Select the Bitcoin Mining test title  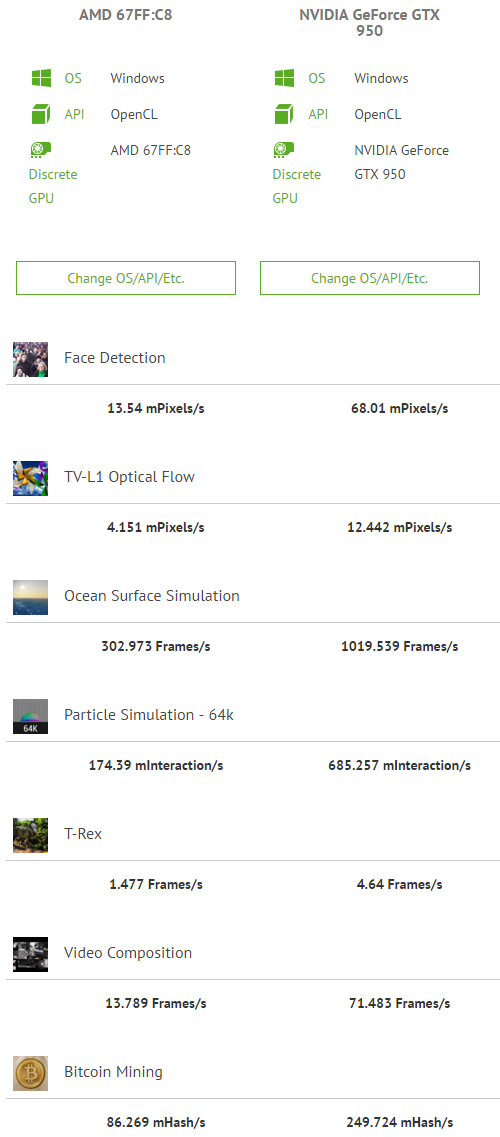(113, 1071)
